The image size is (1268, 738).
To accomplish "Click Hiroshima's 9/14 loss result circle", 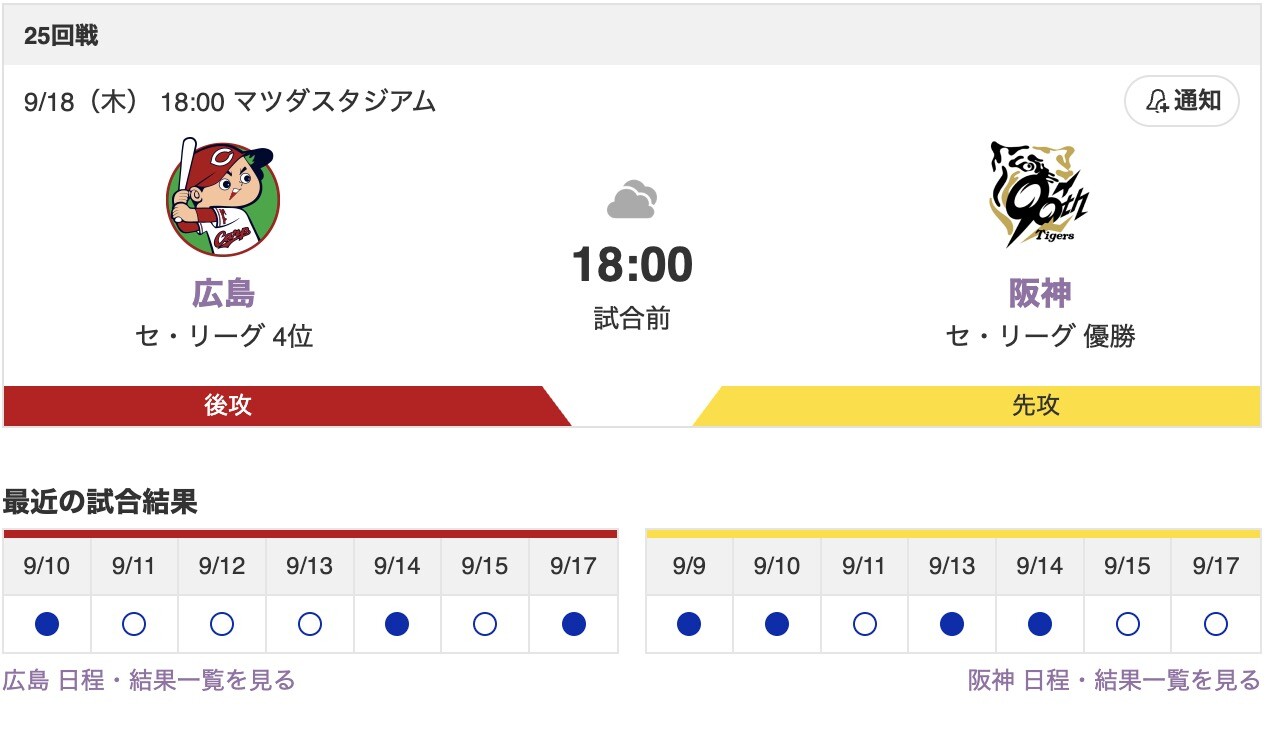I will 397,625.
